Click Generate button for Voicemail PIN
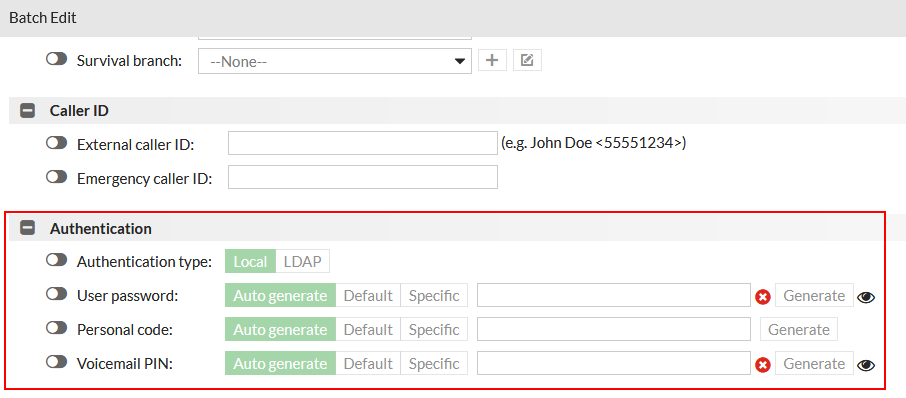 point(814,364)
